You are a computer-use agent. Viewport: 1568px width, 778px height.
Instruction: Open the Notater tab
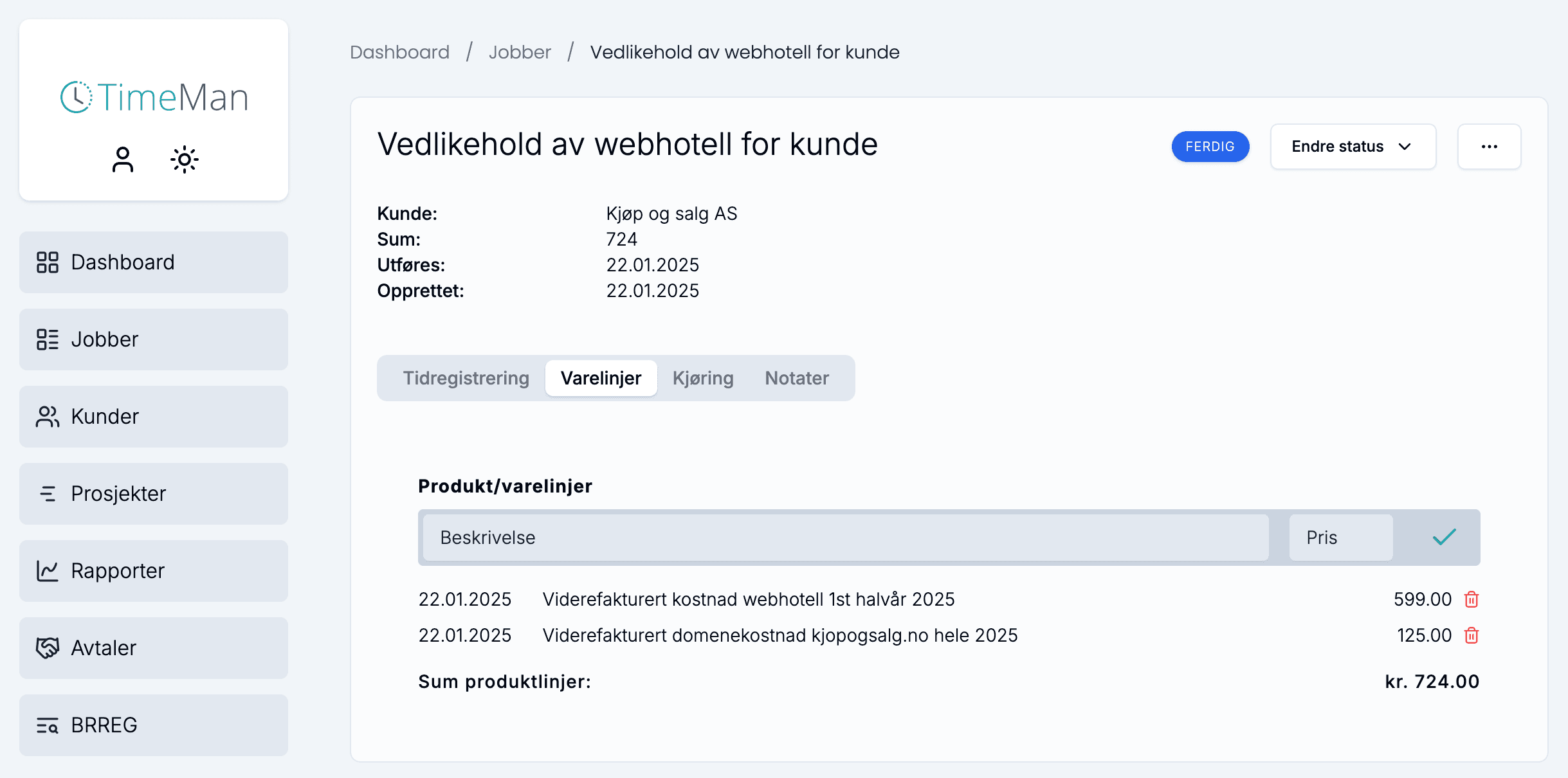(x=796, y=378)
